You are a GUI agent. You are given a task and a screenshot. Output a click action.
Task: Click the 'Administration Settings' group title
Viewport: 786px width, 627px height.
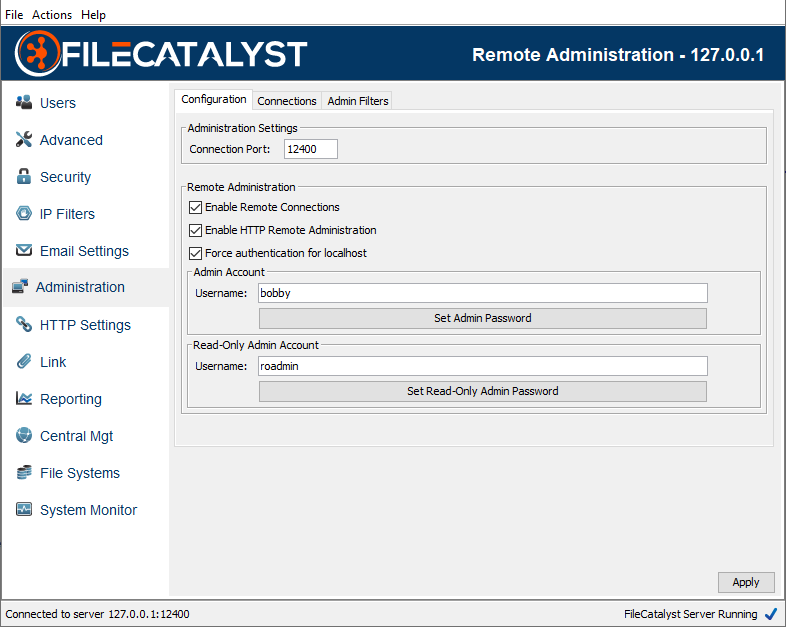242,128
